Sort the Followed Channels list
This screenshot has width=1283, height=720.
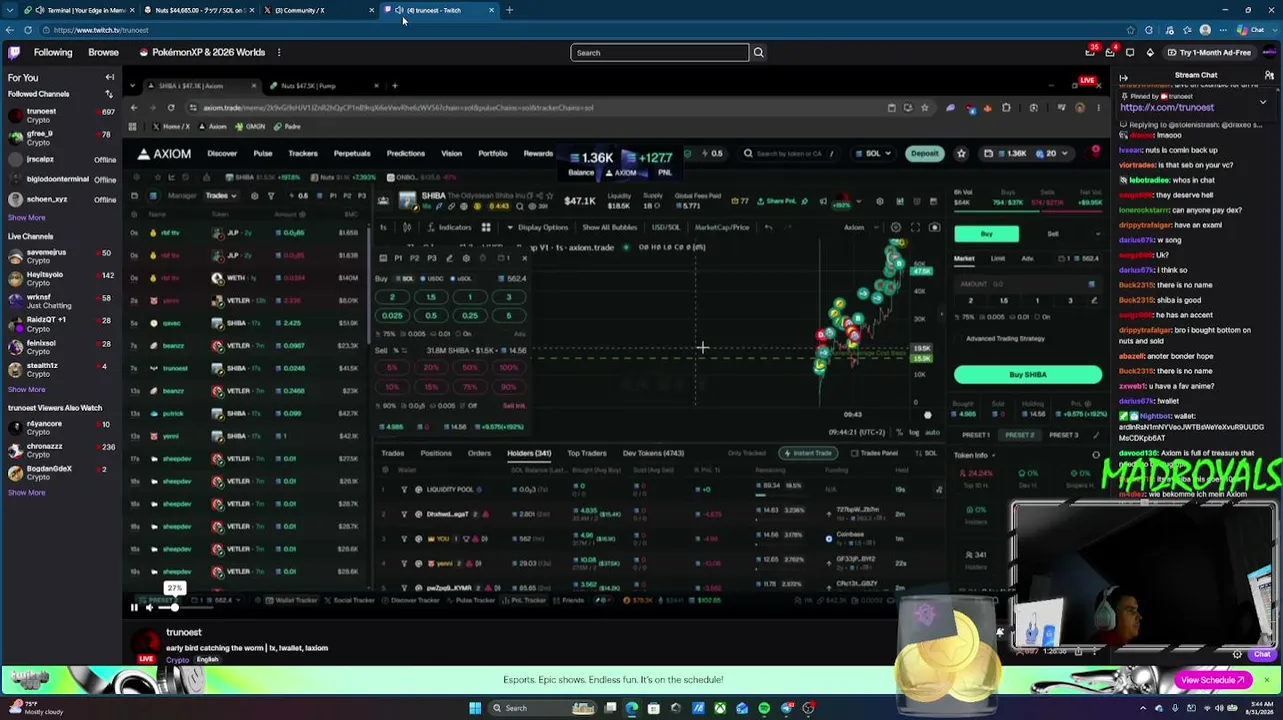click(109, 94)
